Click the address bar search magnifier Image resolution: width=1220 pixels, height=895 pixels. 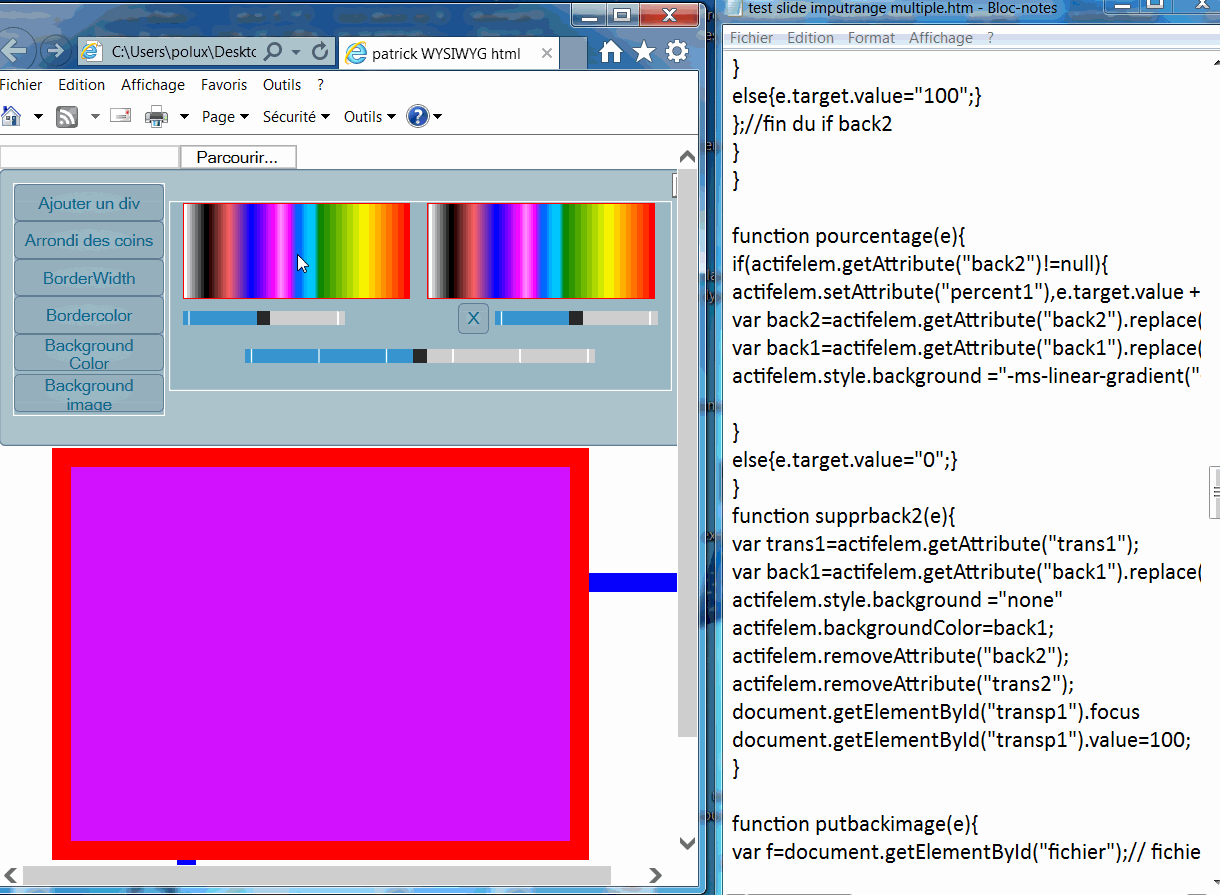(x=273, y=51)
